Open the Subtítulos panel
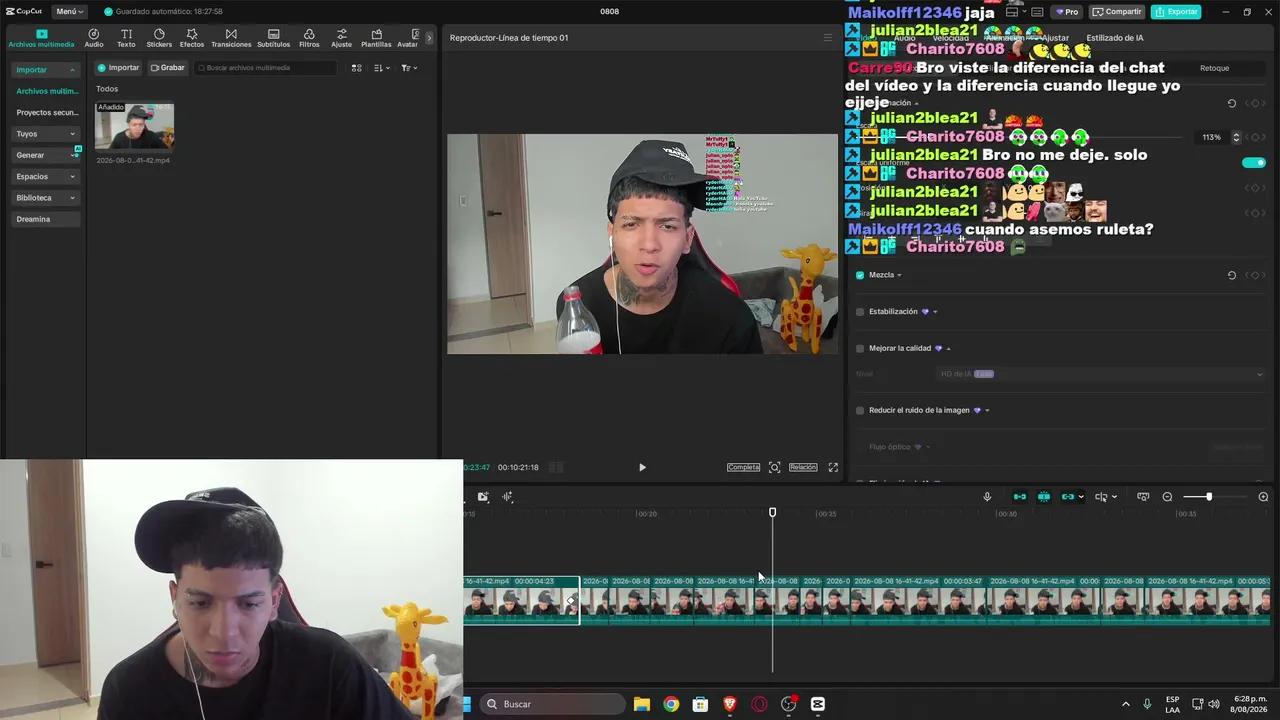Screen dimensions: 1280x720 tap(273, 38)
